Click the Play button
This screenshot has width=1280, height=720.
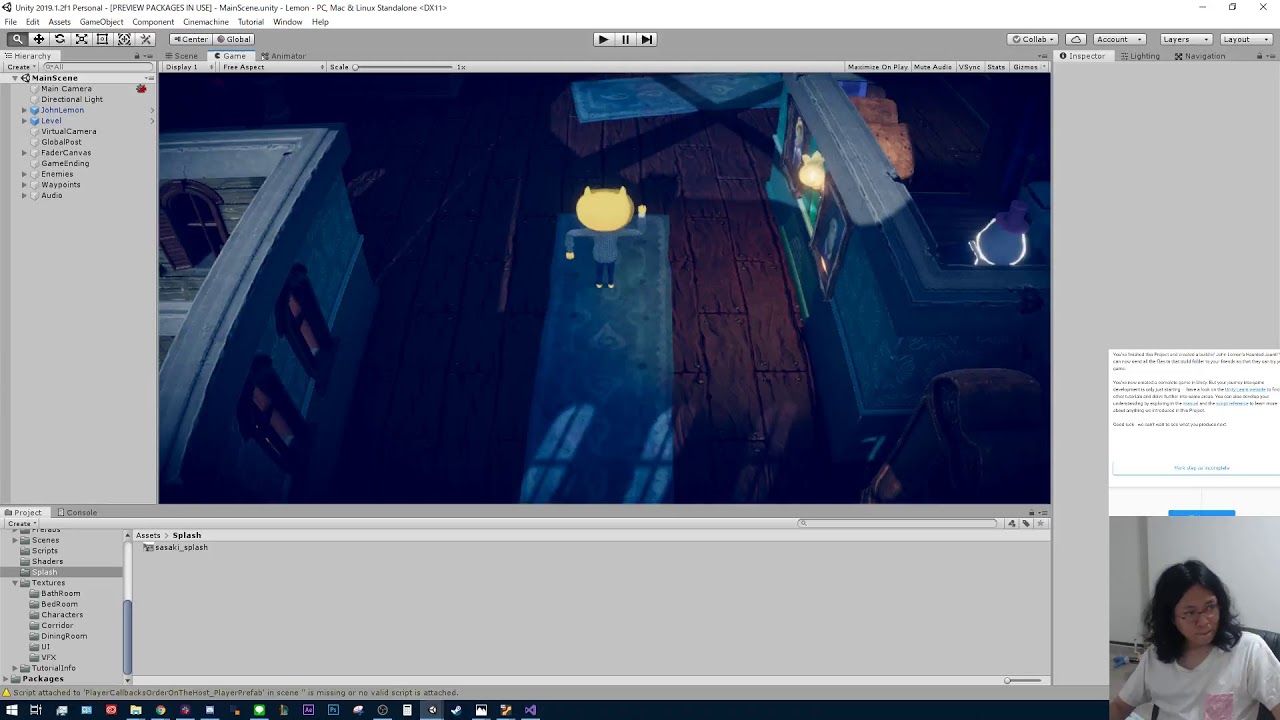pos(603,39)
